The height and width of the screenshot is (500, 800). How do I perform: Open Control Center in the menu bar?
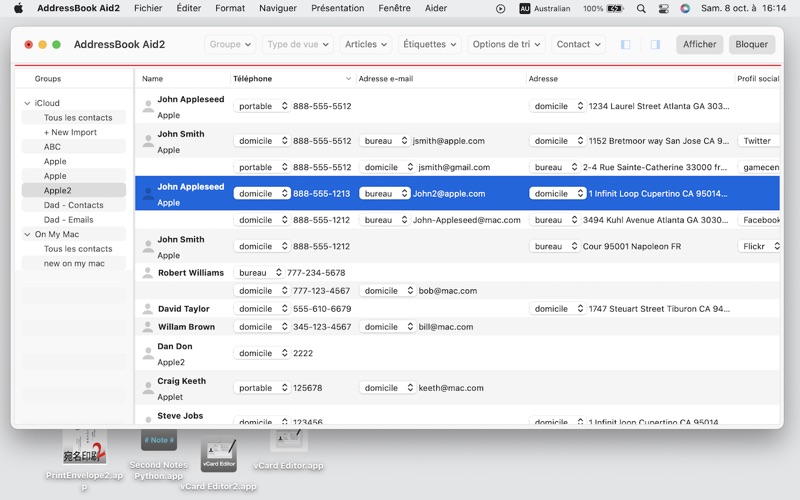tap(663, 8)
